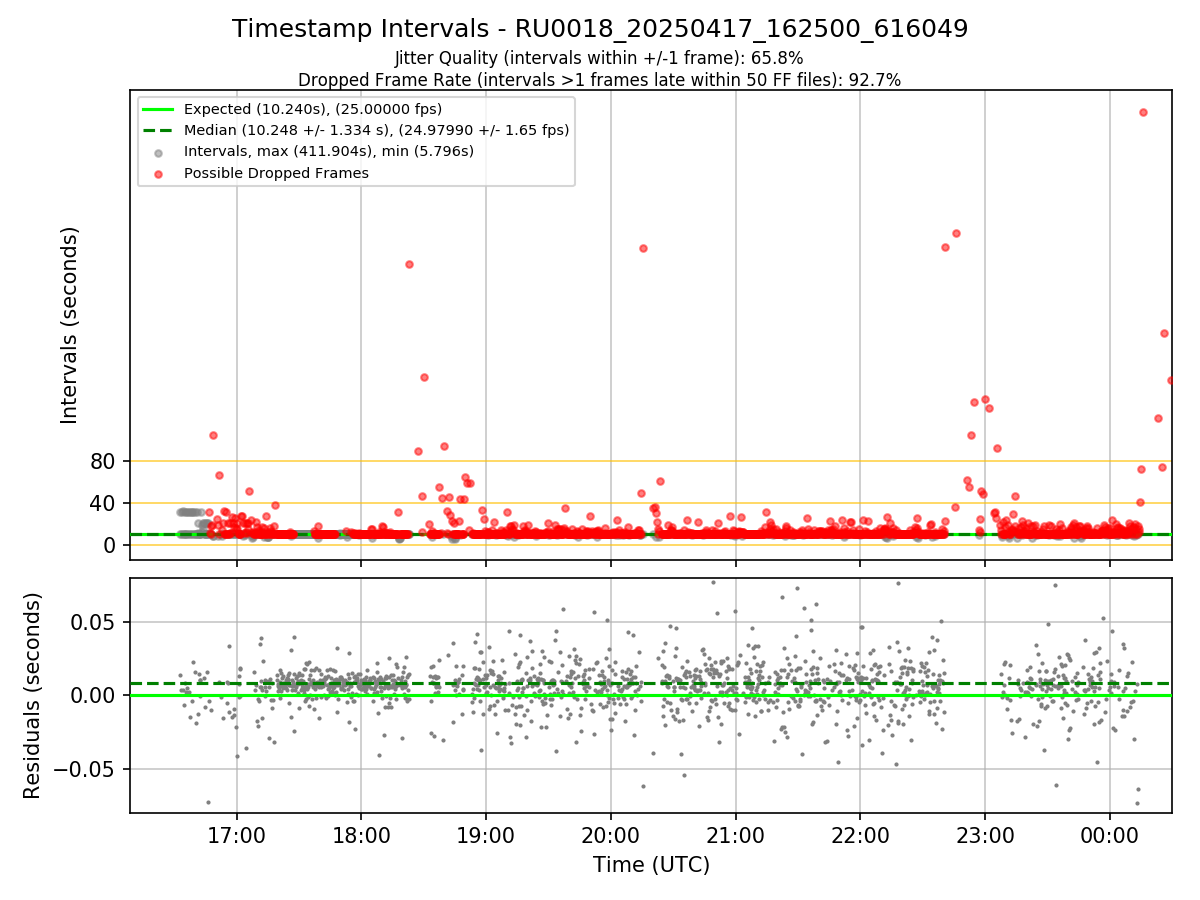Click the 'Intervals (seconds)' y-axis label
The width and height of the screenshot is (1200, 900).
pyautogui.click(x=70, y=325)
